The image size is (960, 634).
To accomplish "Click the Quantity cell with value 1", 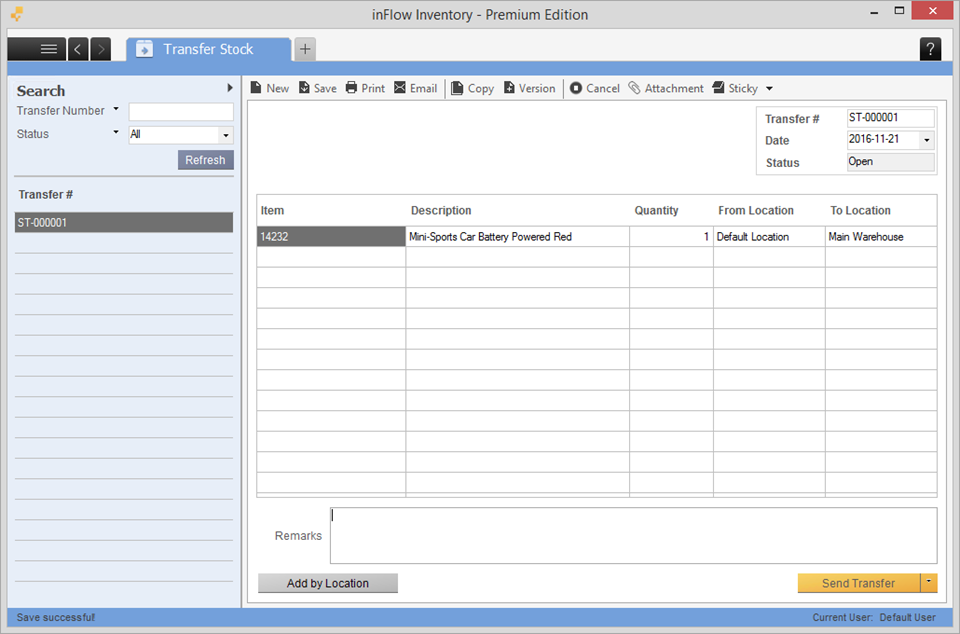I will tap(672, 237).
